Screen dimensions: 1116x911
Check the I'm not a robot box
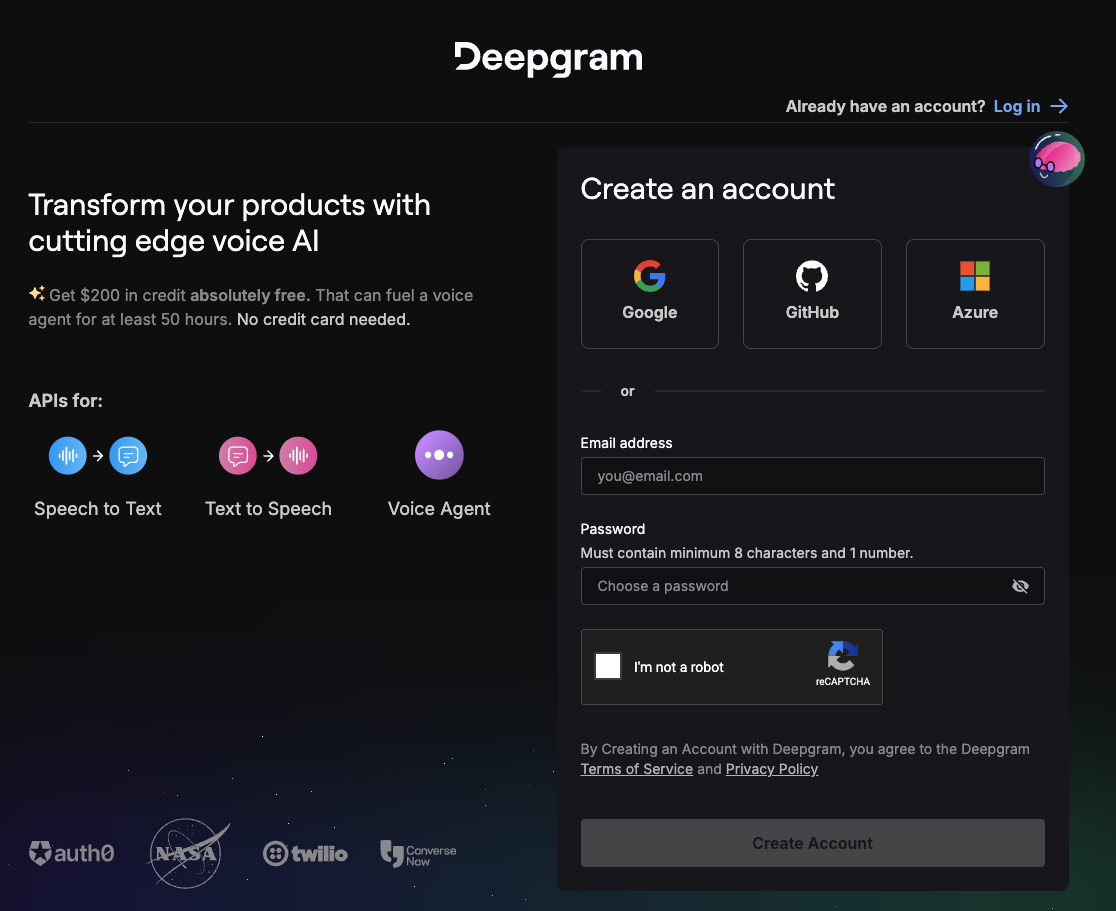tap(608, 666)
